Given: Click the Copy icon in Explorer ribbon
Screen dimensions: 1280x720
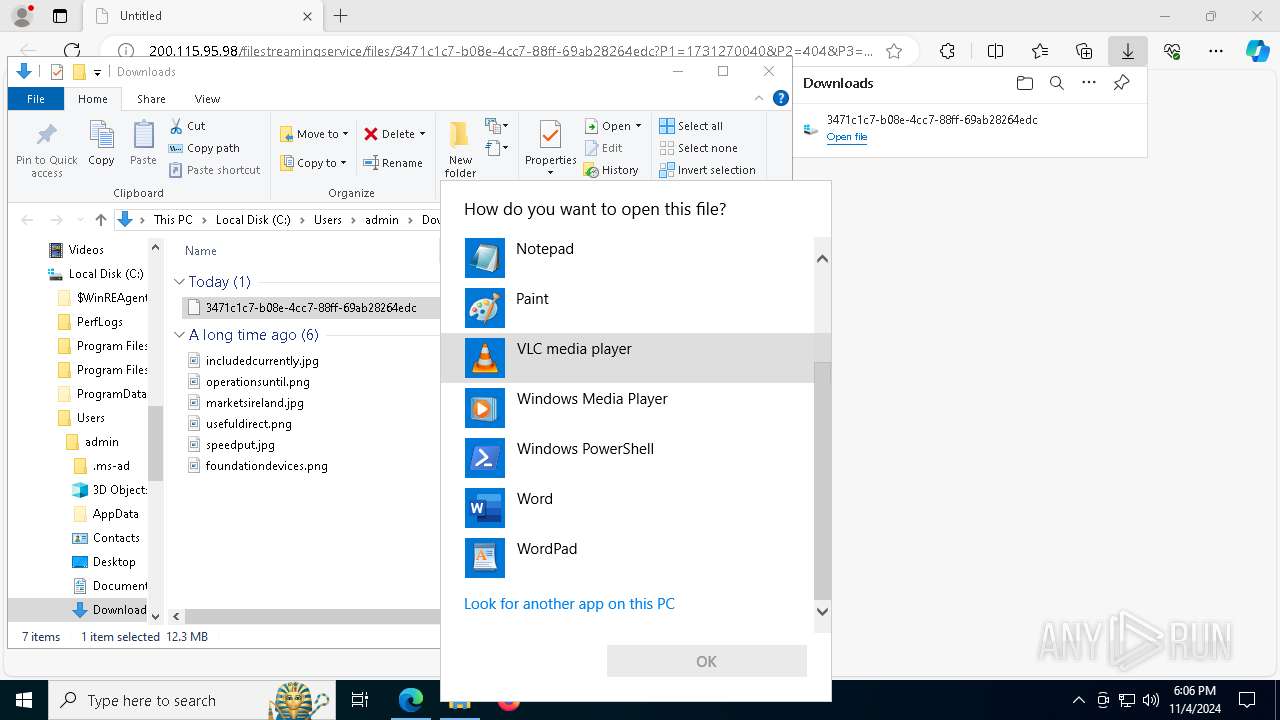Looking at the screenshot, I should tap(101, 143).
